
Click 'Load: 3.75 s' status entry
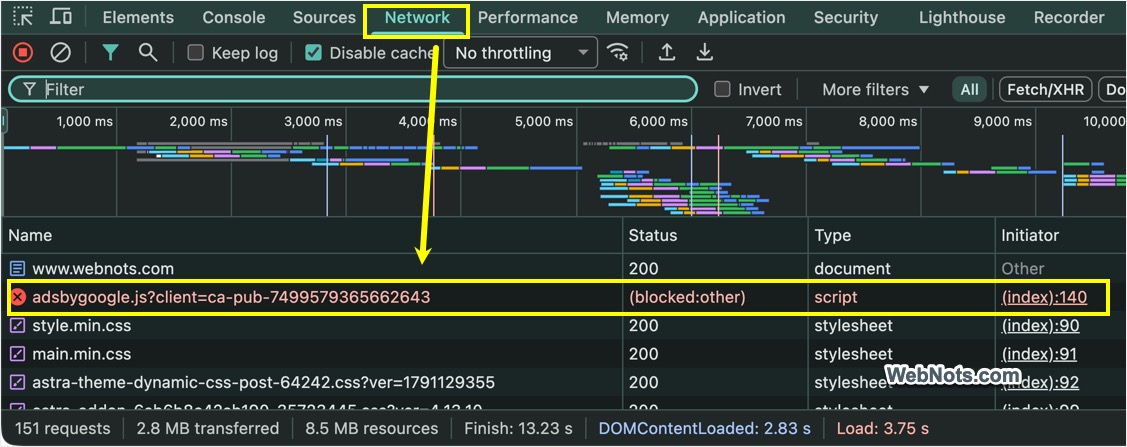tap(883, 428)
